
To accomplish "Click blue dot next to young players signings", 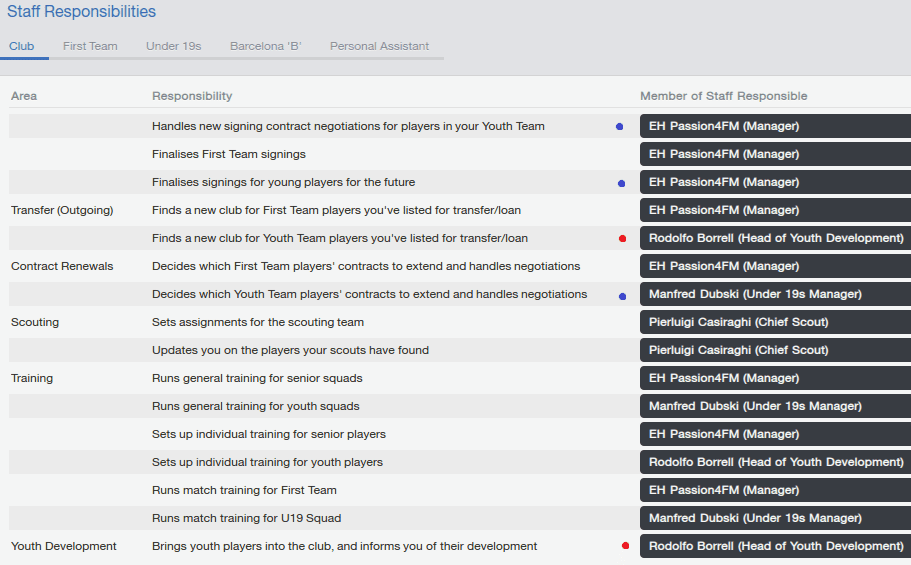I will tap(621, 183).
